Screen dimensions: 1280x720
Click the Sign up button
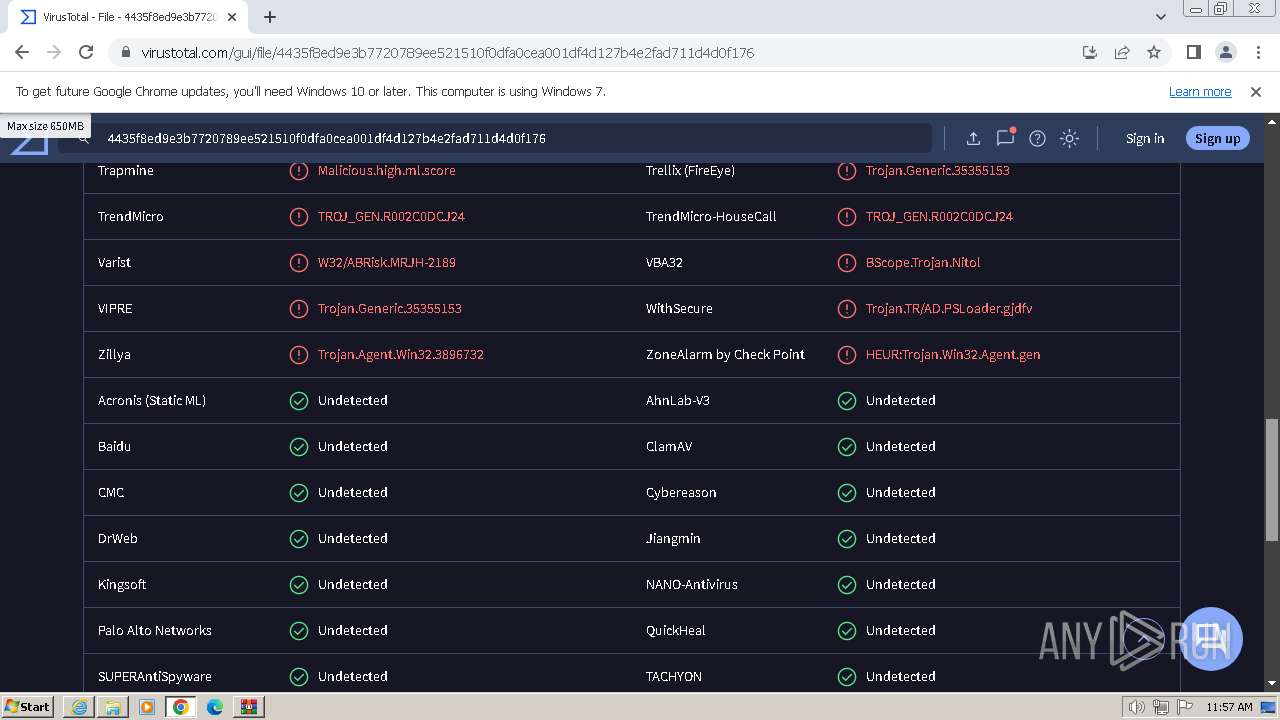(1217, 139)
